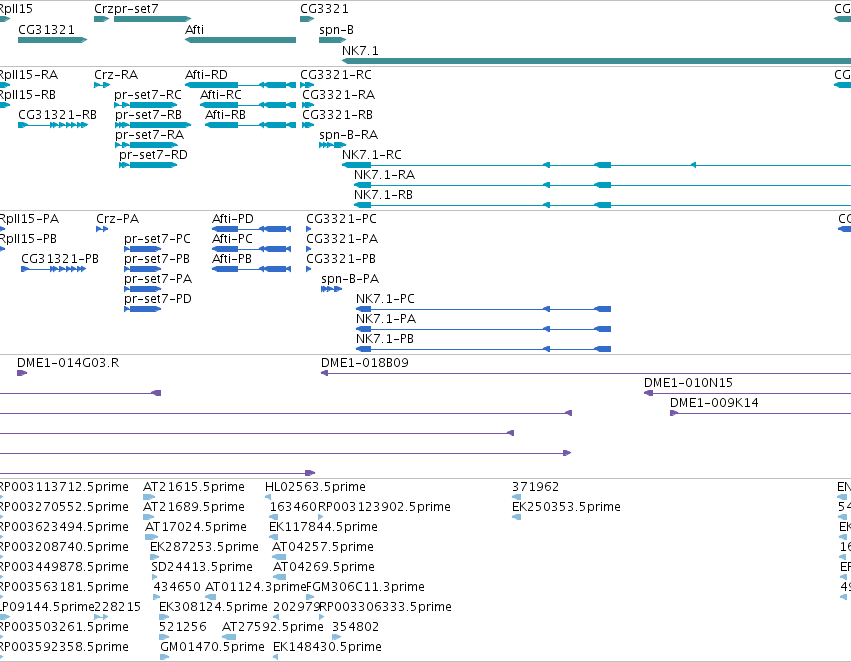The height and width of the screenshot is (662, 851).
Task: Click the Afti-PD protein label
Action: click(233, 219)
